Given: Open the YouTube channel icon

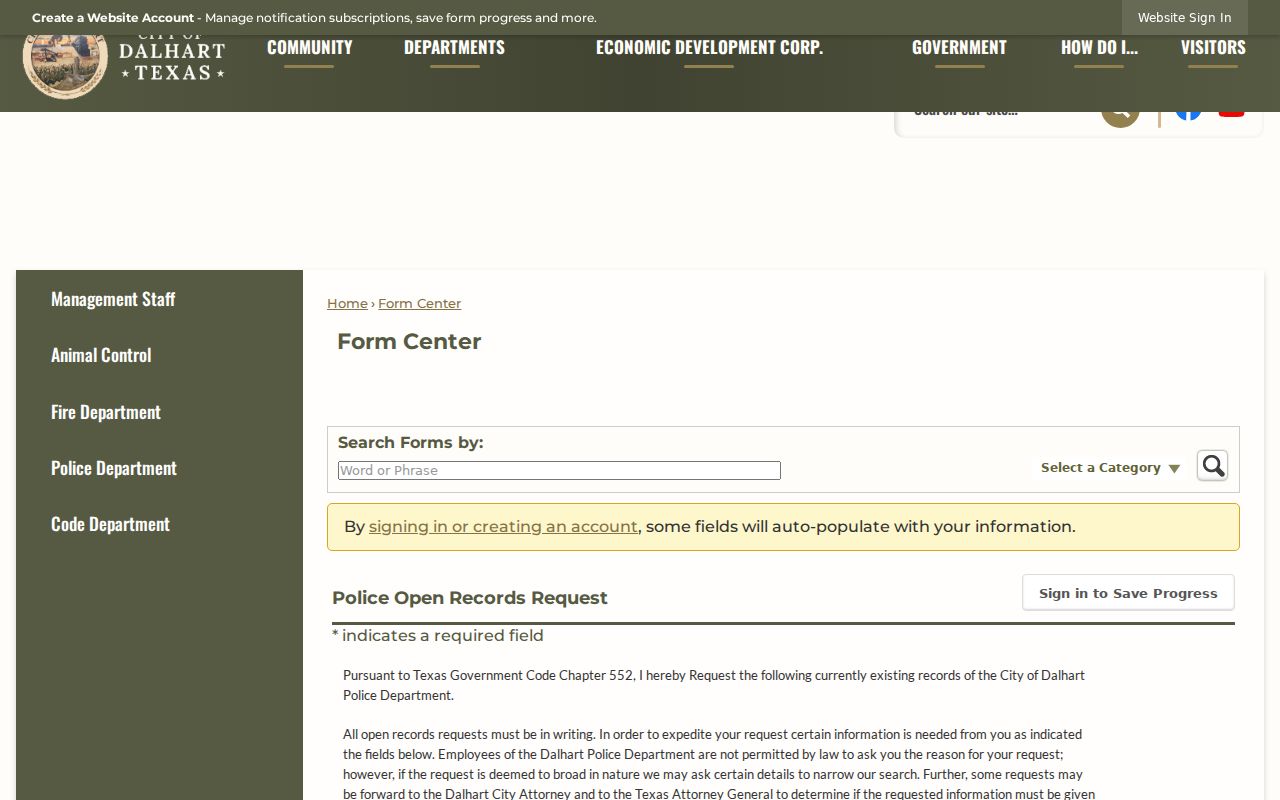Looking at the screenshot, I should [x=1231, y=114].
